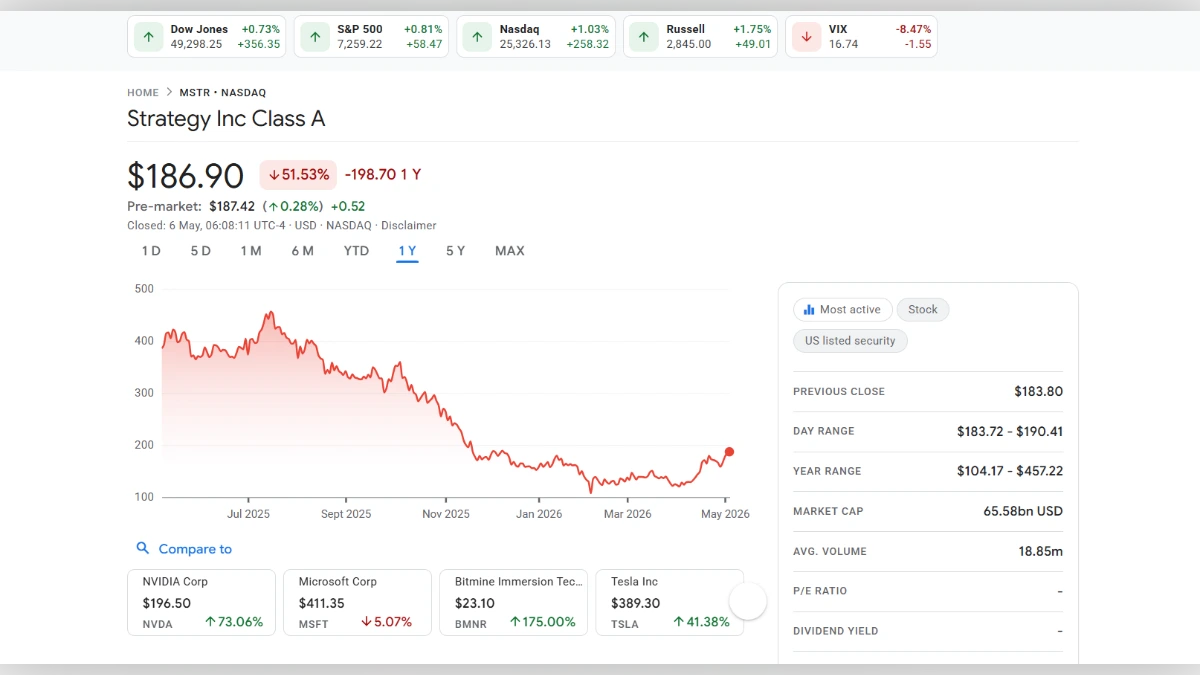Image resolution: width=1200 pixels, height=675 pixels.
Task: Select the 5D time range tab
Action: 201,251
